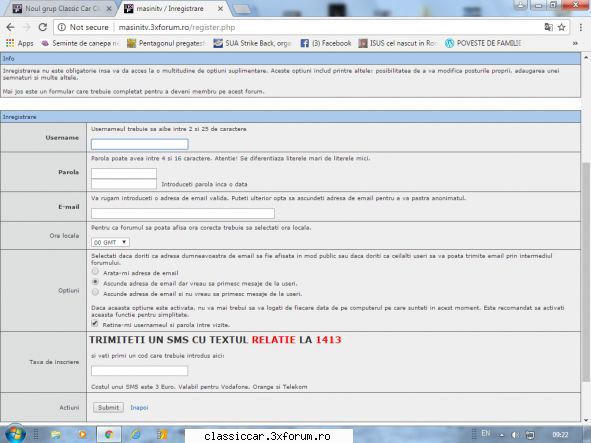The height and width of the screenshot is (443, 591).
Task: Select the Arata-mi adresa de email option
Action: (95, 271)
